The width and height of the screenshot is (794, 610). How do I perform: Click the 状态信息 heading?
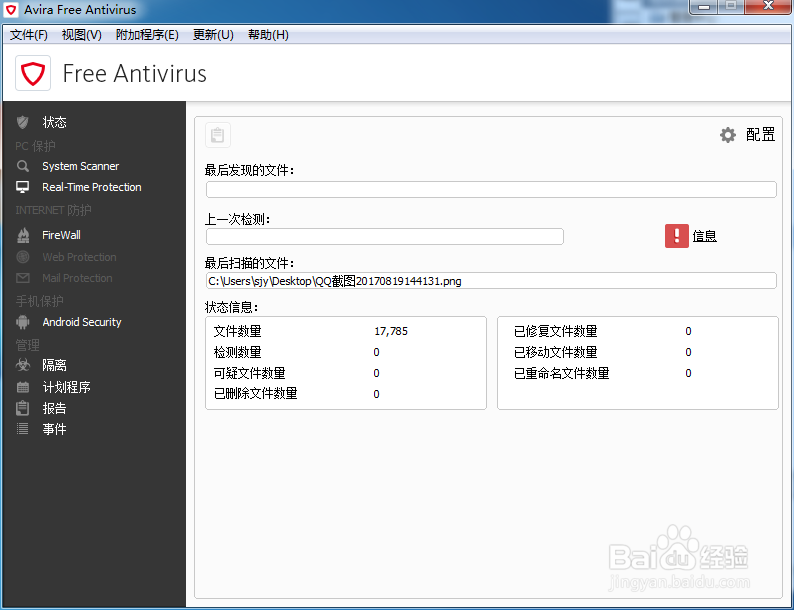point(231,307)
